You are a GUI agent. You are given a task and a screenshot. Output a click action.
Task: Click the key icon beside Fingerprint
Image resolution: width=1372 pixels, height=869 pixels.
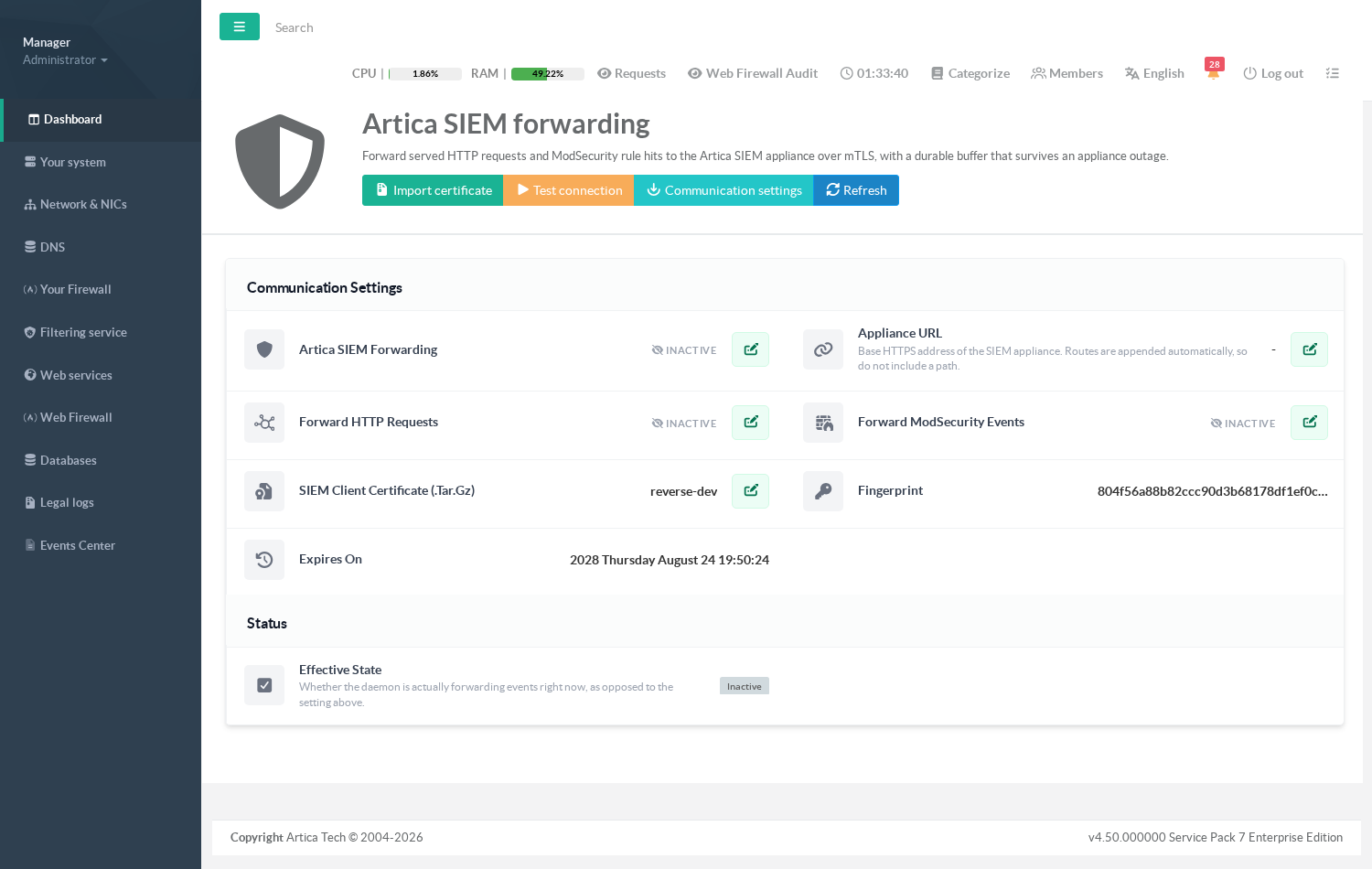point(823,491)
